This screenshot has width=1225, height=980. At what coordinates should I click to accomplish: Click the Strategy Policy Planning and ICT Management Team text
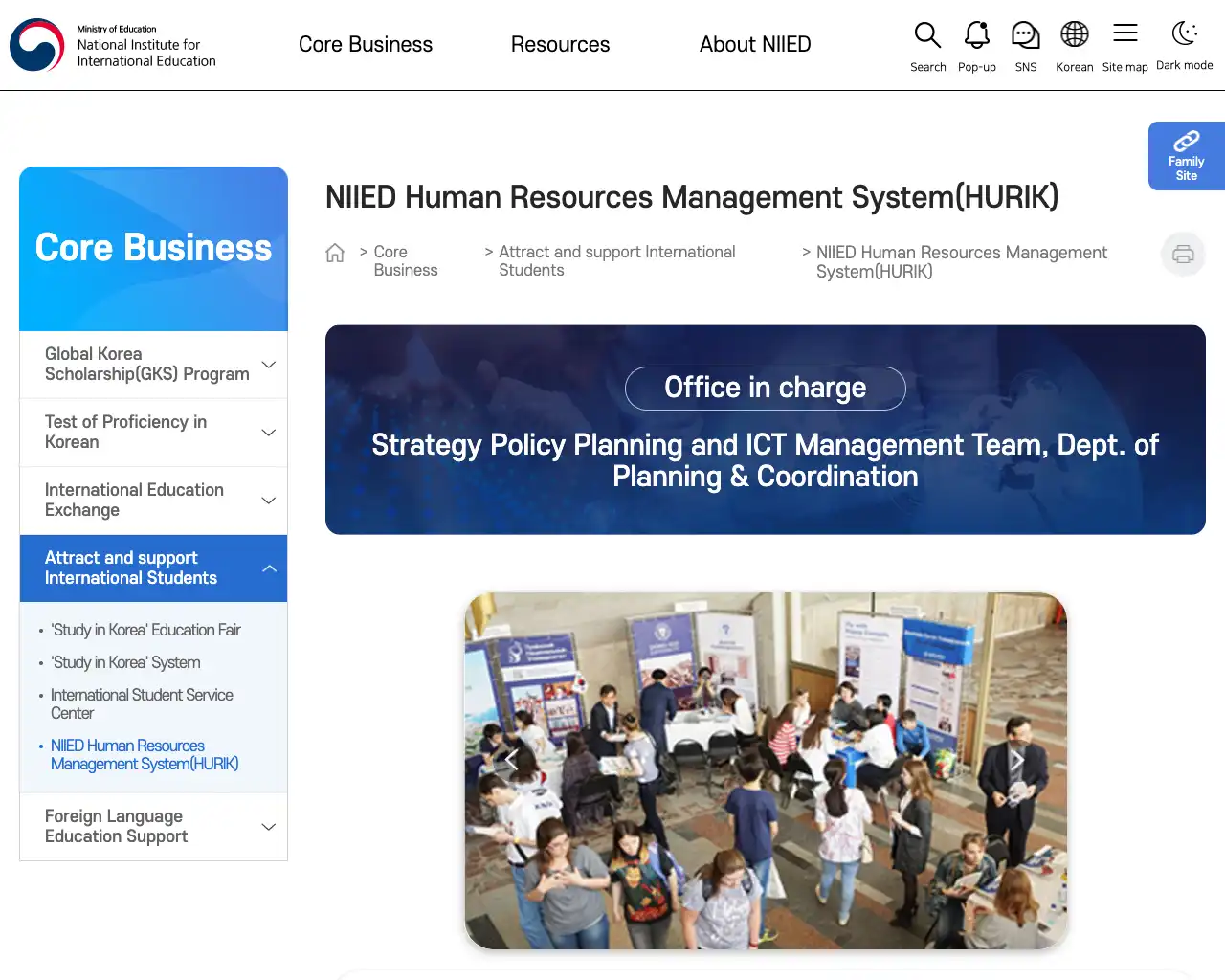(766, 460)
